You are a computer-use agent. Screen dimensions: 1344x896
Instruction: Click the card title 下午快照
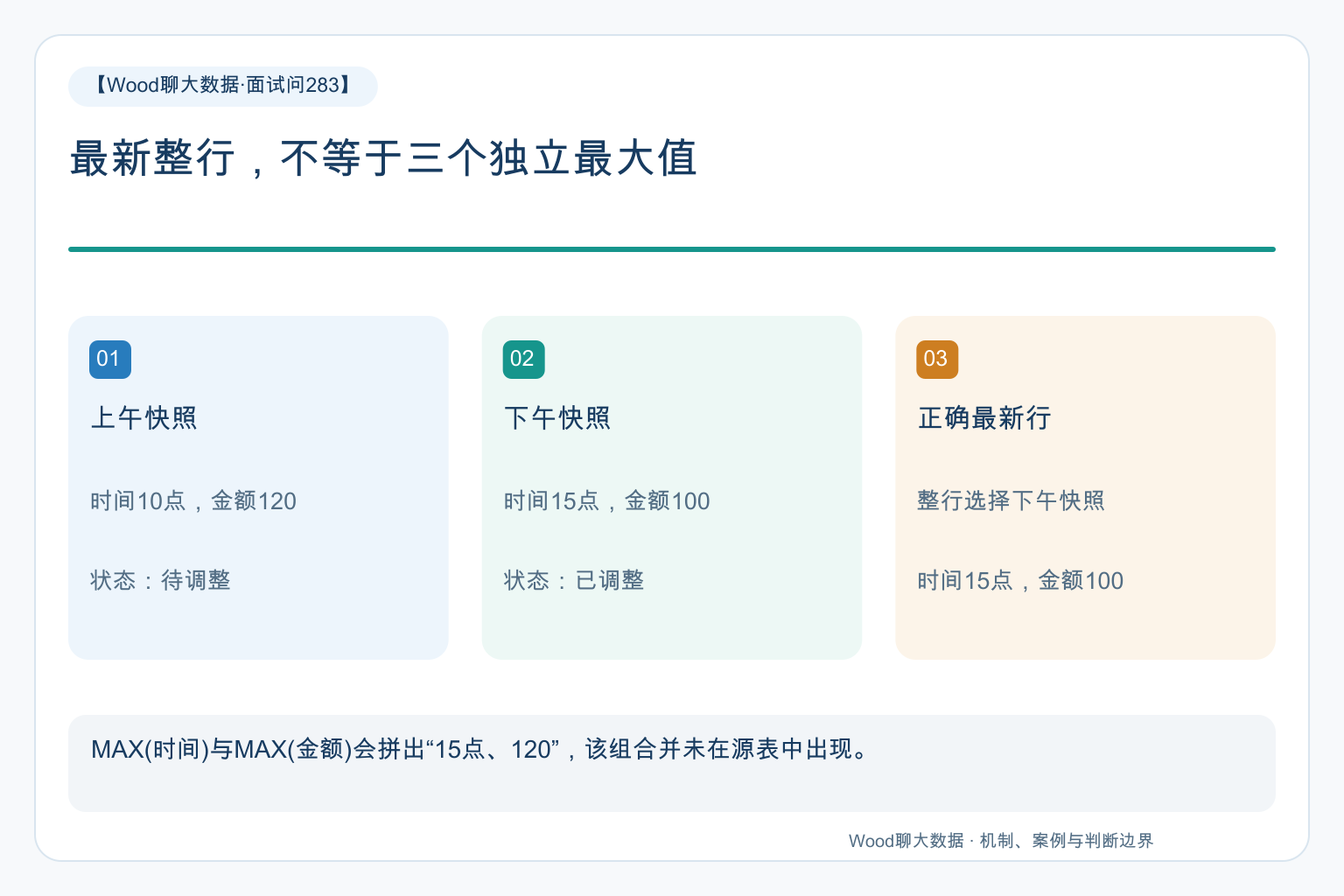click(557, 418)
